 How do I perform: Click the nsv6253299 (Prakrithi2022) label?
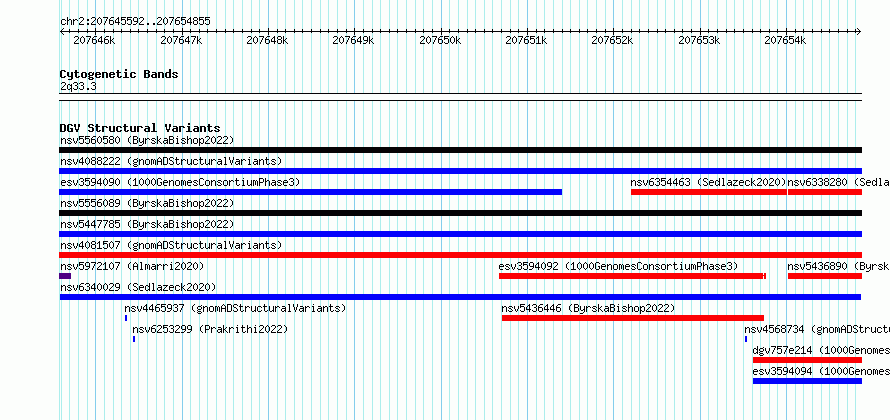[210, 329]
